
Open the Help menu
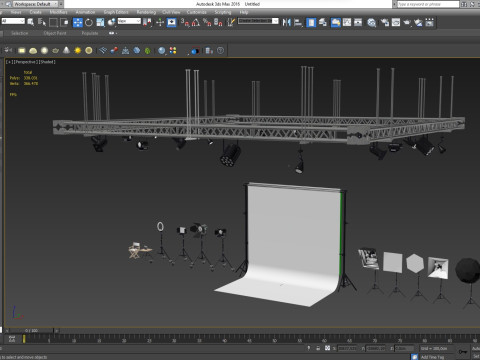[244, 12]
